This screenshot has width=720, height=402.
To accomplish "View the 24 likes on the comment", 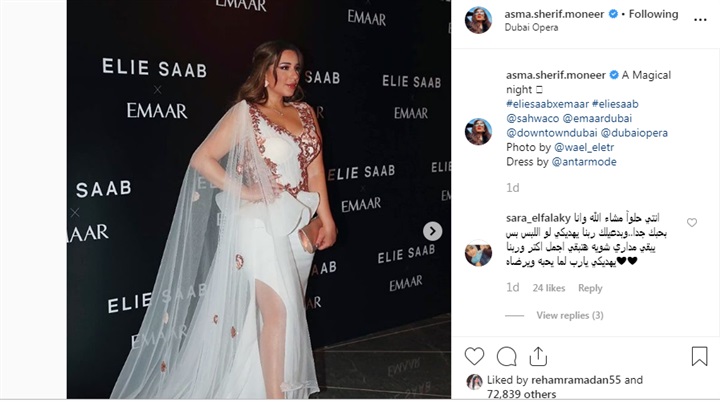I will [x=549, y=288].
